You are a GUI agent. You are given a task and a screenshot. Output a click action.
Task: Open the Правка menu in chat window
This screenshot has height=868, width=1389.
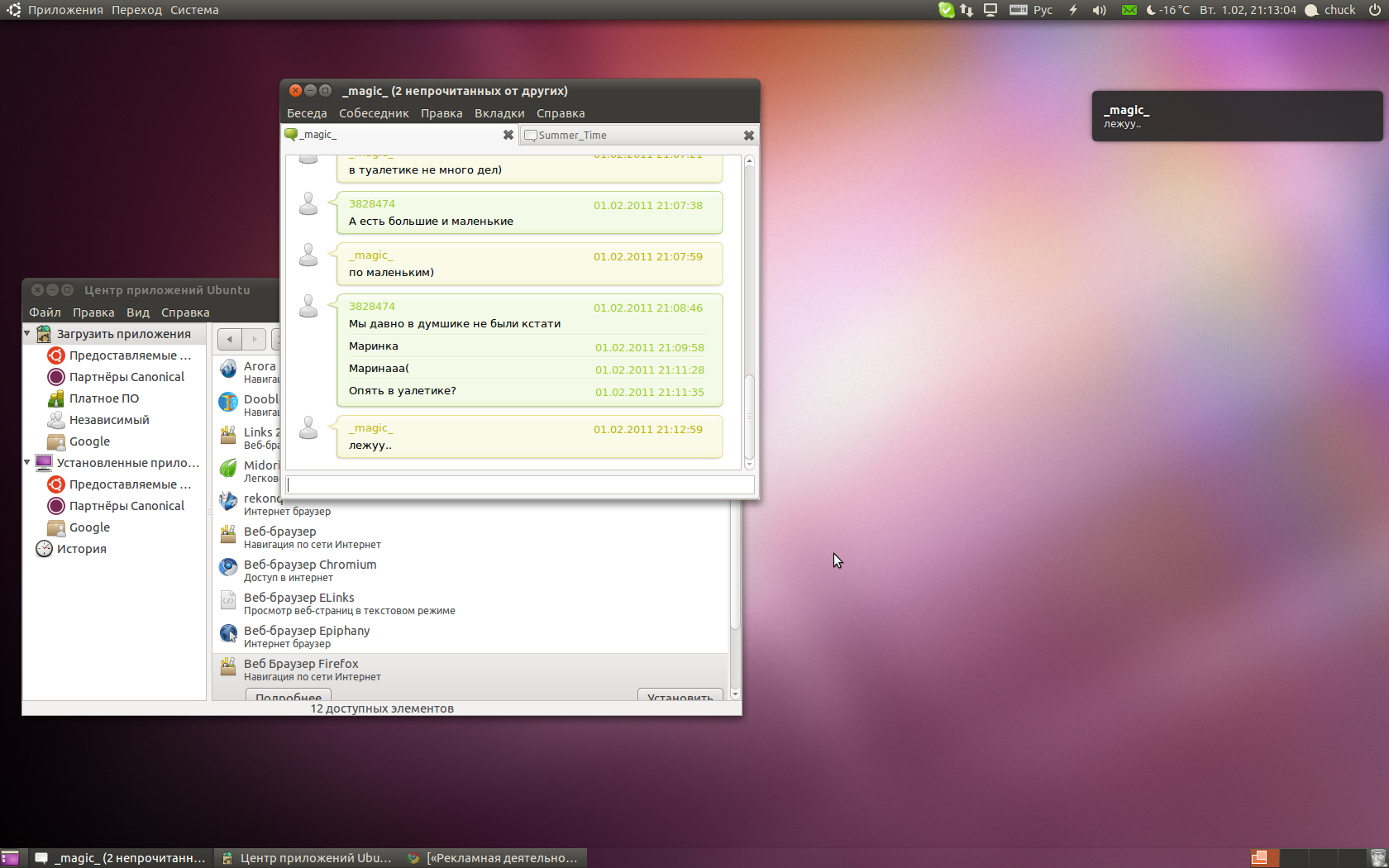click(x=442, y=113)
